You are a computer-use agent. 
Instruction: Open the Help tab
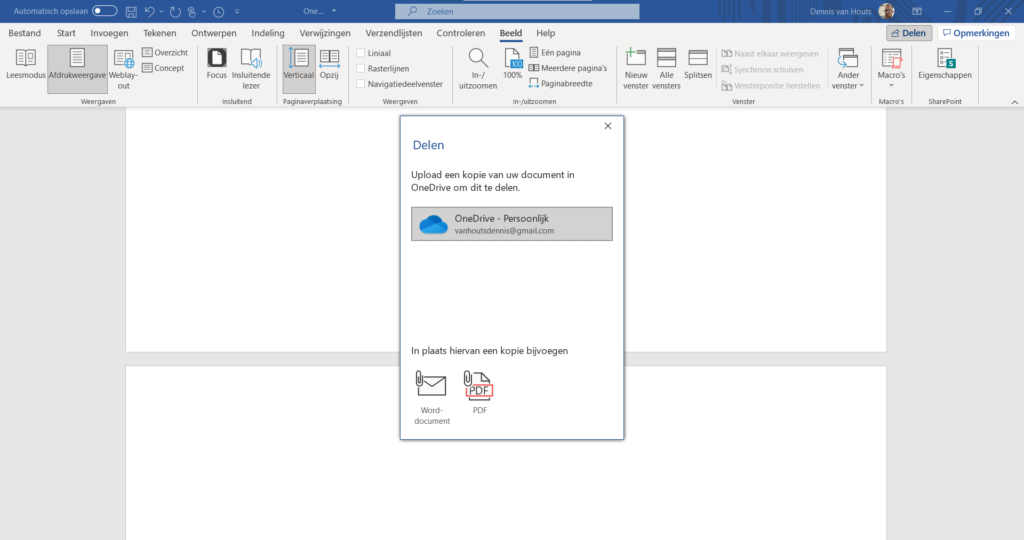(545, 33)
